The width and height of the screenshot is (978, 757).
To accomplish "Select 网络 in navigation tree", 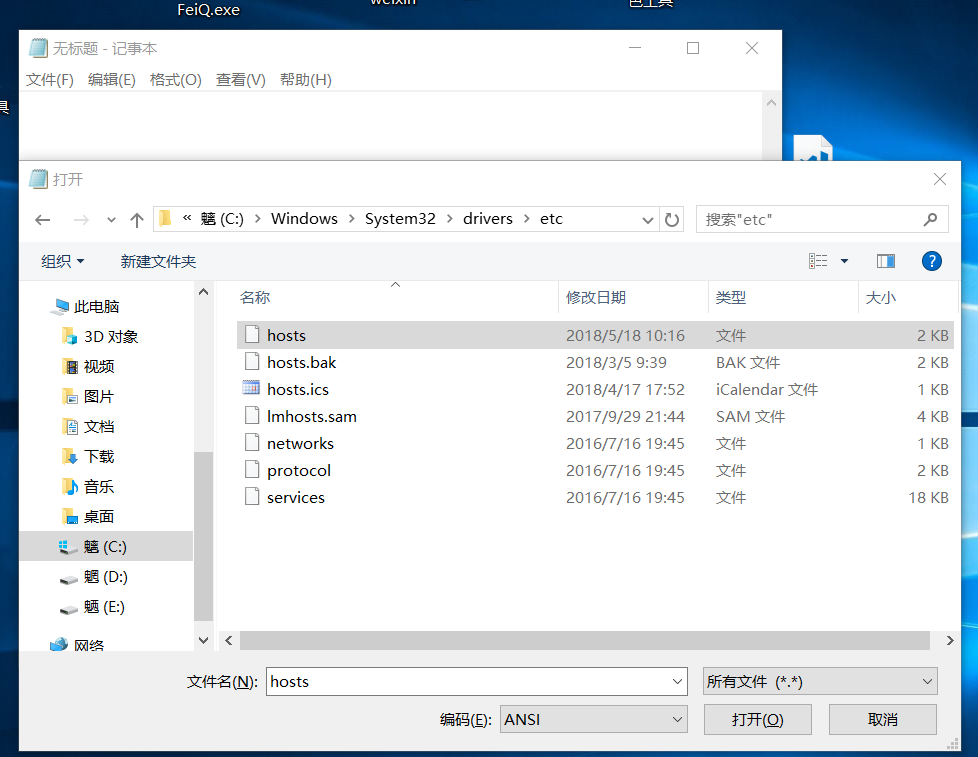I will (77, 644).
